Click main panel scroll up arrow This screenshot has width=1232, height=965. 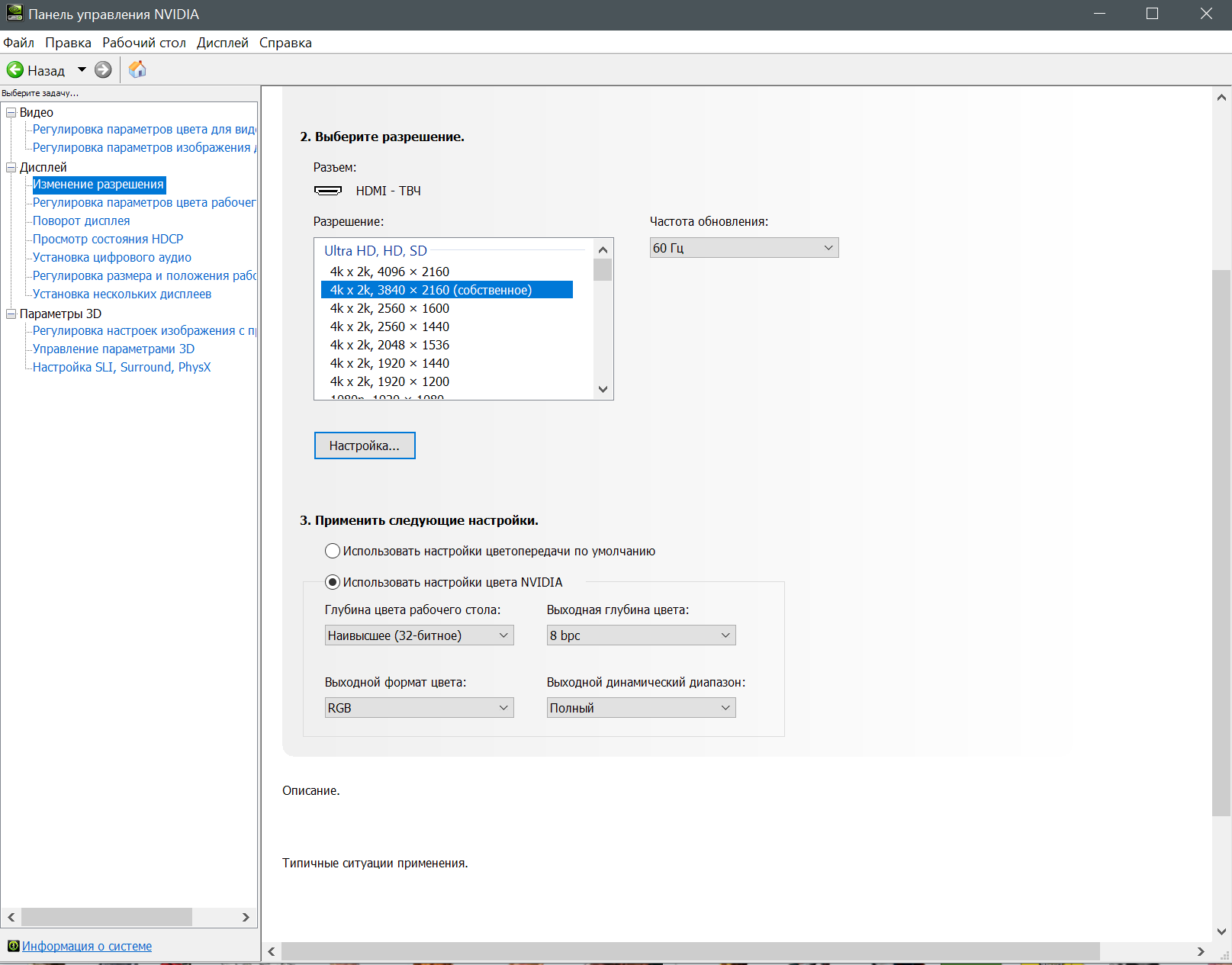click(x=1221, y=97)
